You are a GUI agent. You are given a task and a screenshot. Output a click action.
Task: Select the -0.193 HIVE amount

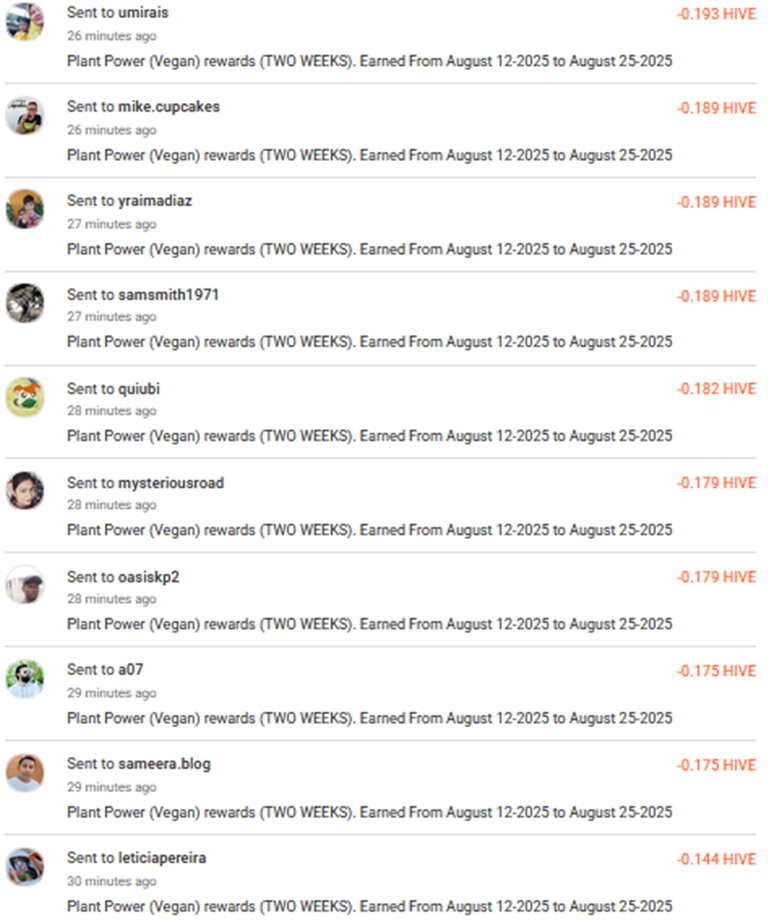pyautogui.click(x=716, y=14)
